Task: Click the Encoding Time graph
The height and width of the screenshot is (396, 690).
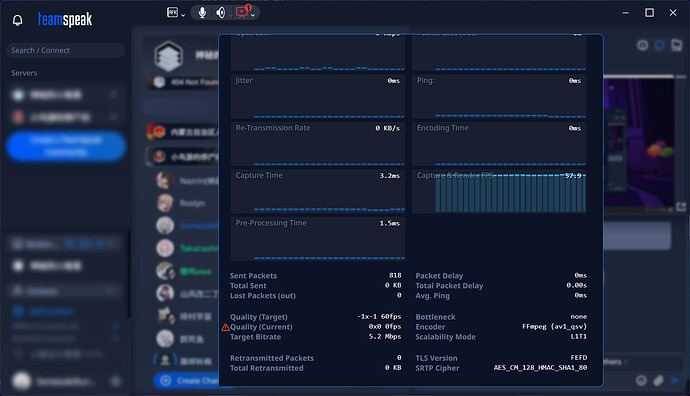Action: click(499, 144)
